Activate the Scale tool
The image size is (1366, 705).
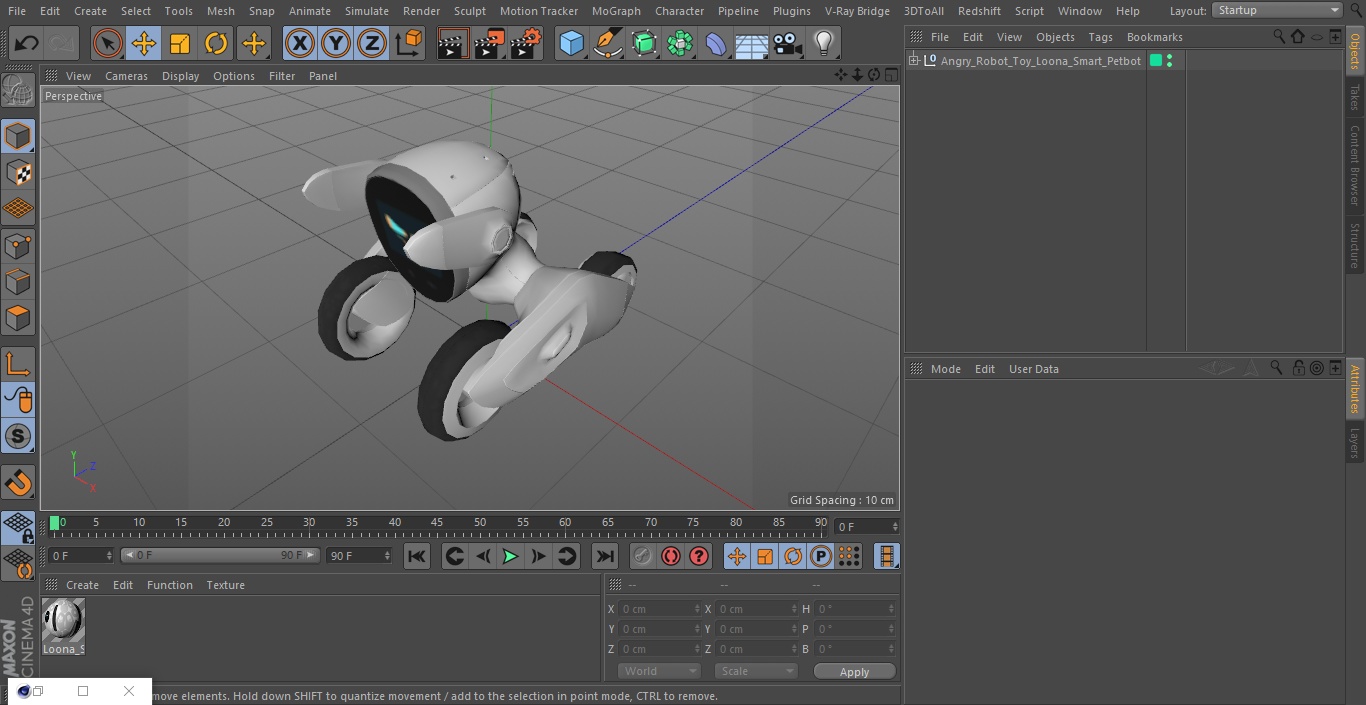click(180, 43)
